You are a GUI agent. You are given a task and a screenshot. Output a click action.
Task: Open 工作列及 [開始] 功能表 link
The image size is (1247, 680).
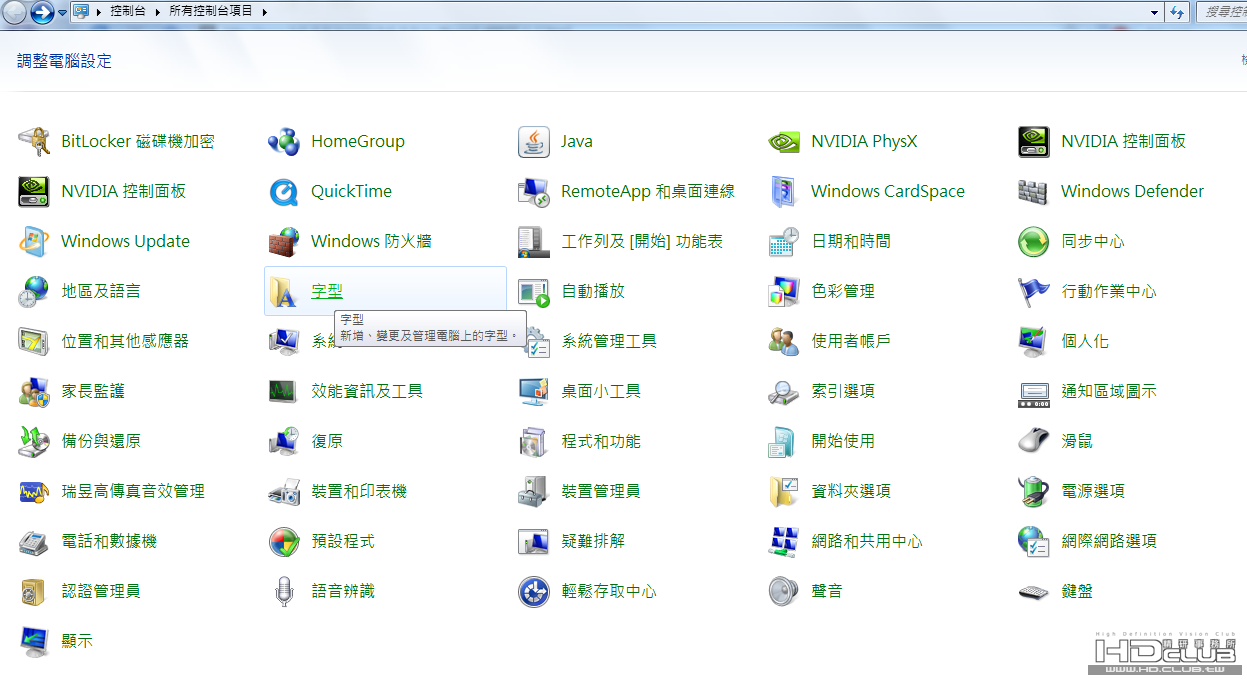coord(642,242)
